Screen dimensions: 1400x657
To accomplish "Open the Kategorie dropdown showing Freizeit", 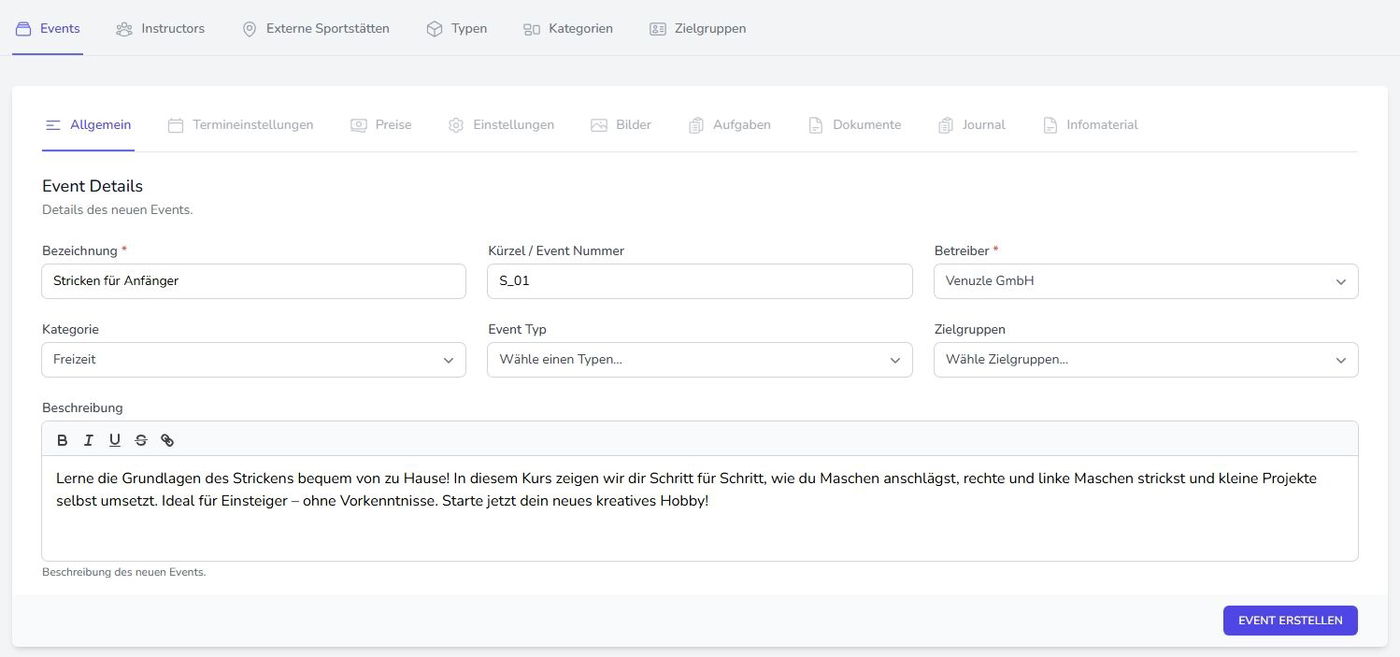I will 253,360.
